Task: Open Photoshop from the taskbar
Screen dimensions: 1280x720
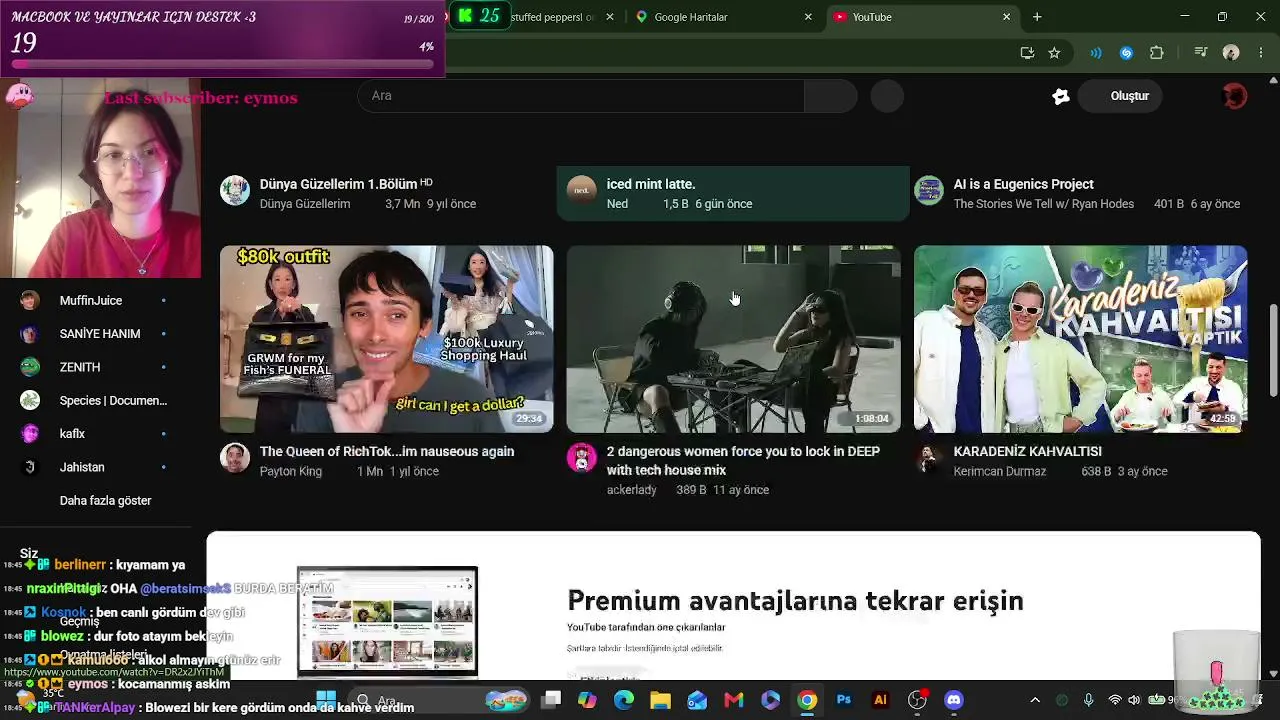Action: (844, 700)
